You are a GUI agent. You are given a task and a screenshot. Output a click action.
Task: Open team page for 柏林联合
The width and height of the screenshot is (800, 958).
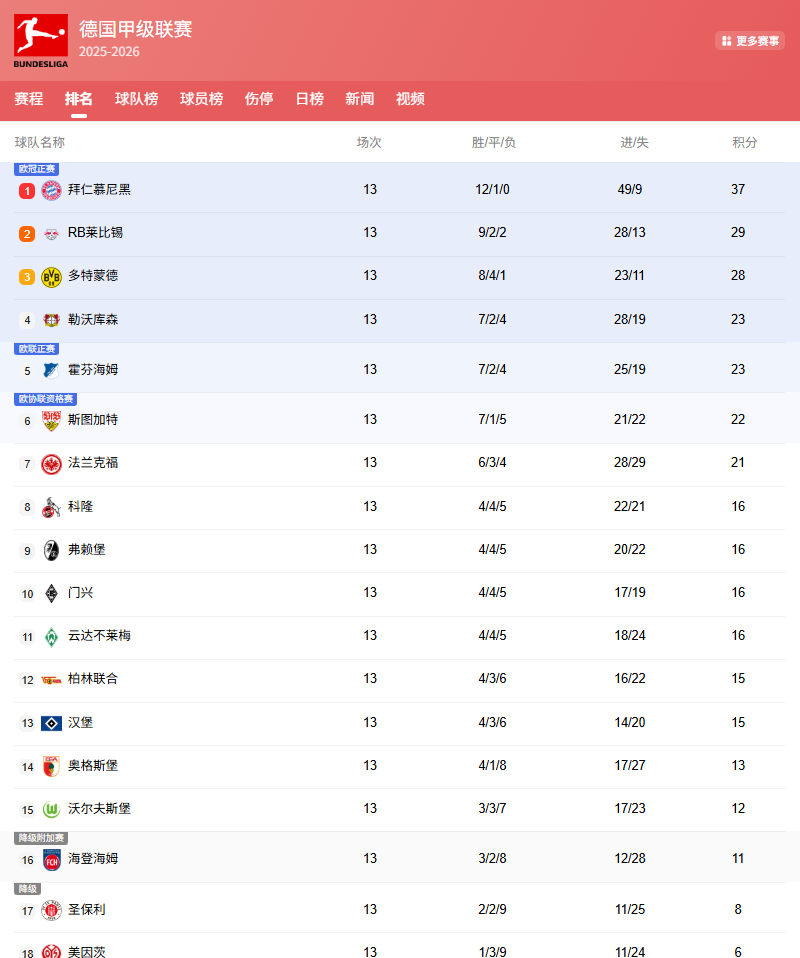(93, 679)
